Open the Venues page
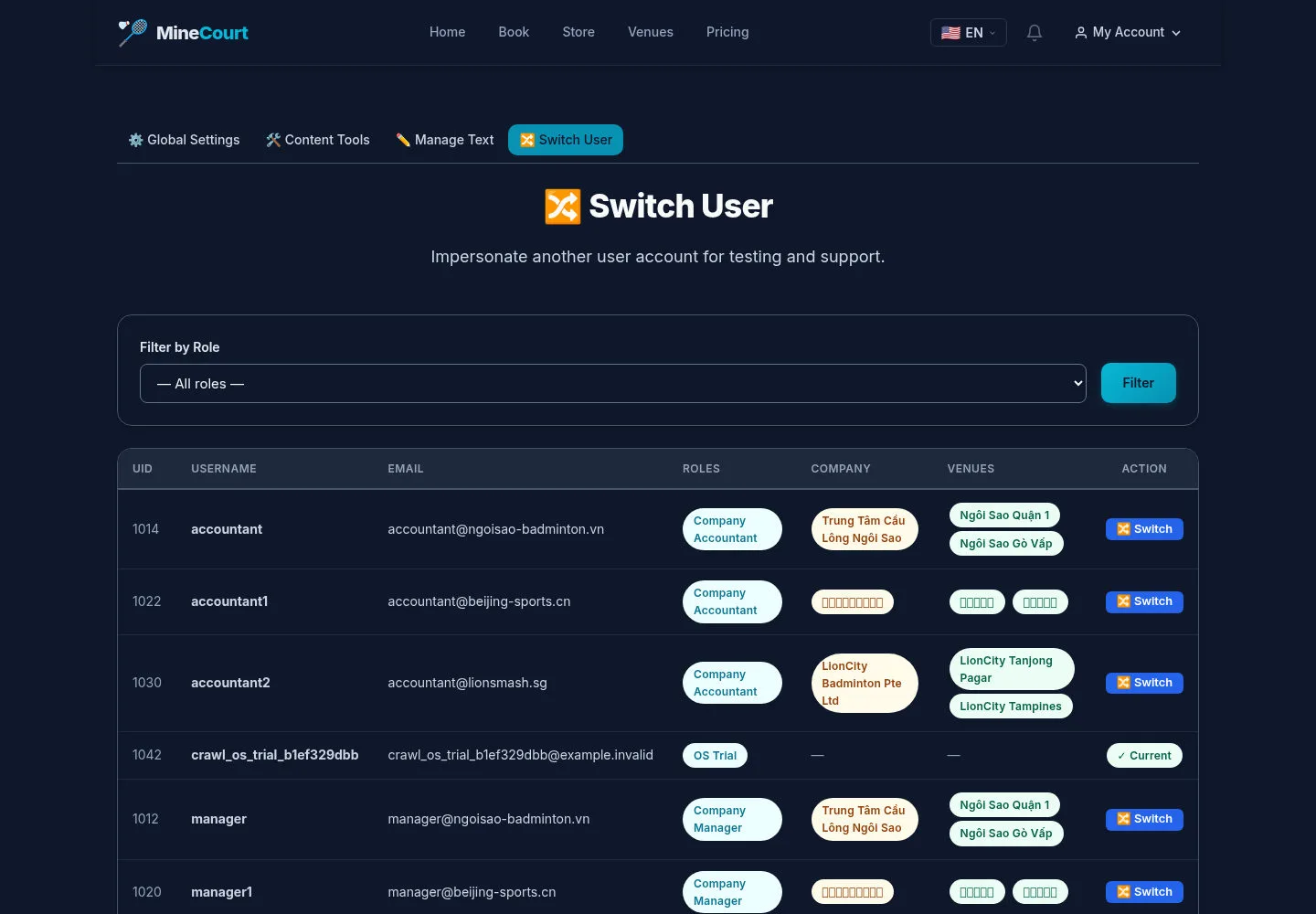 (651, 32)
